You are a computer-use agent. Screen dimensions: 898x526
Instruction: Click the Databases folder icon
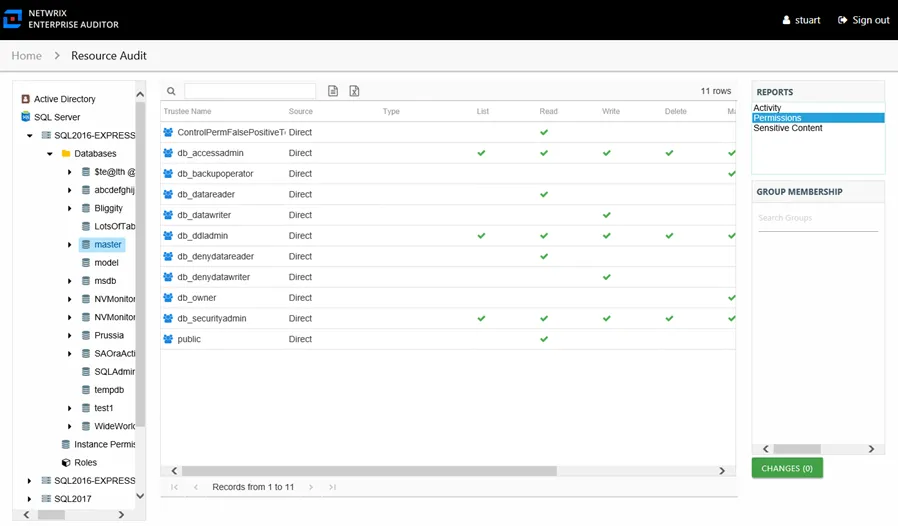pos(66,154)
